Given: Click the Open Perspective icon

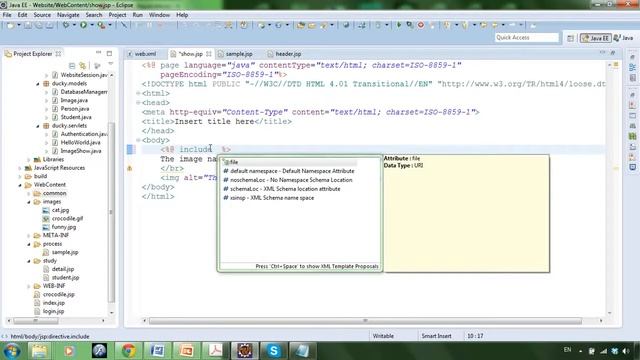Looking at the screenshot, I should (x=570, y=38).
